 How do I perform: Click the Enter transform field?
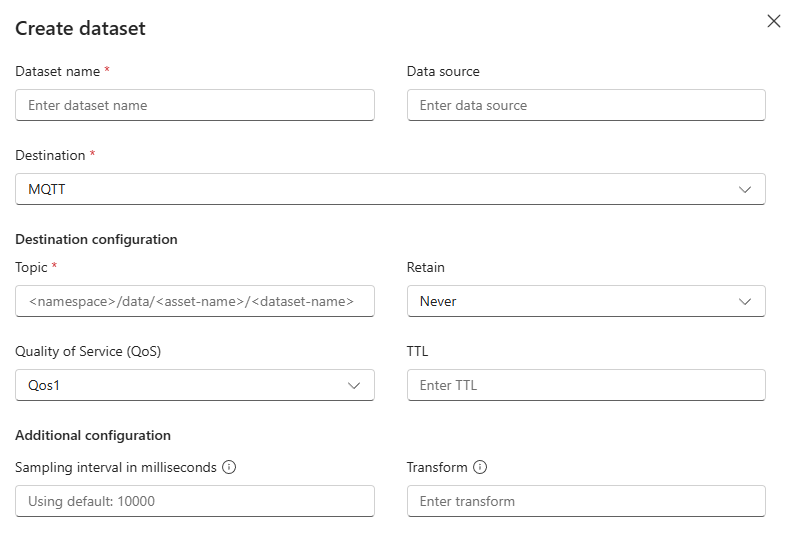[x=586, y=501]
